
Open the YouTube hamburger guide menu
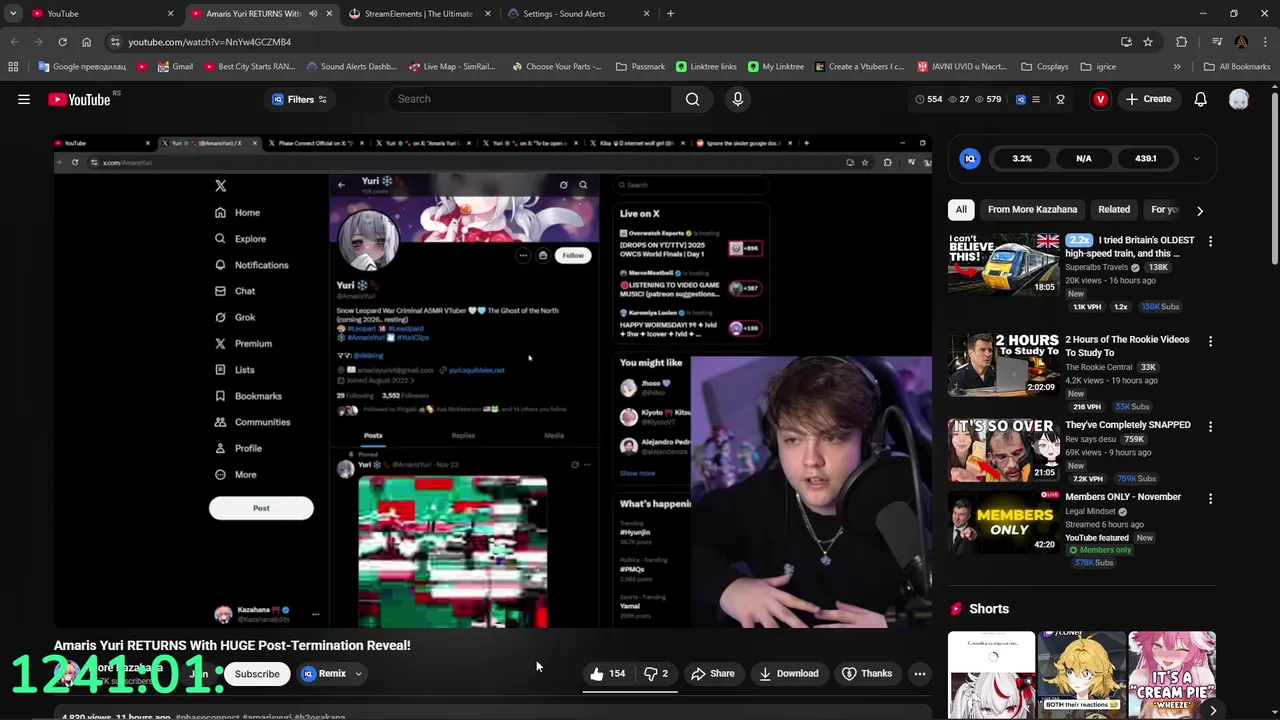24,99
